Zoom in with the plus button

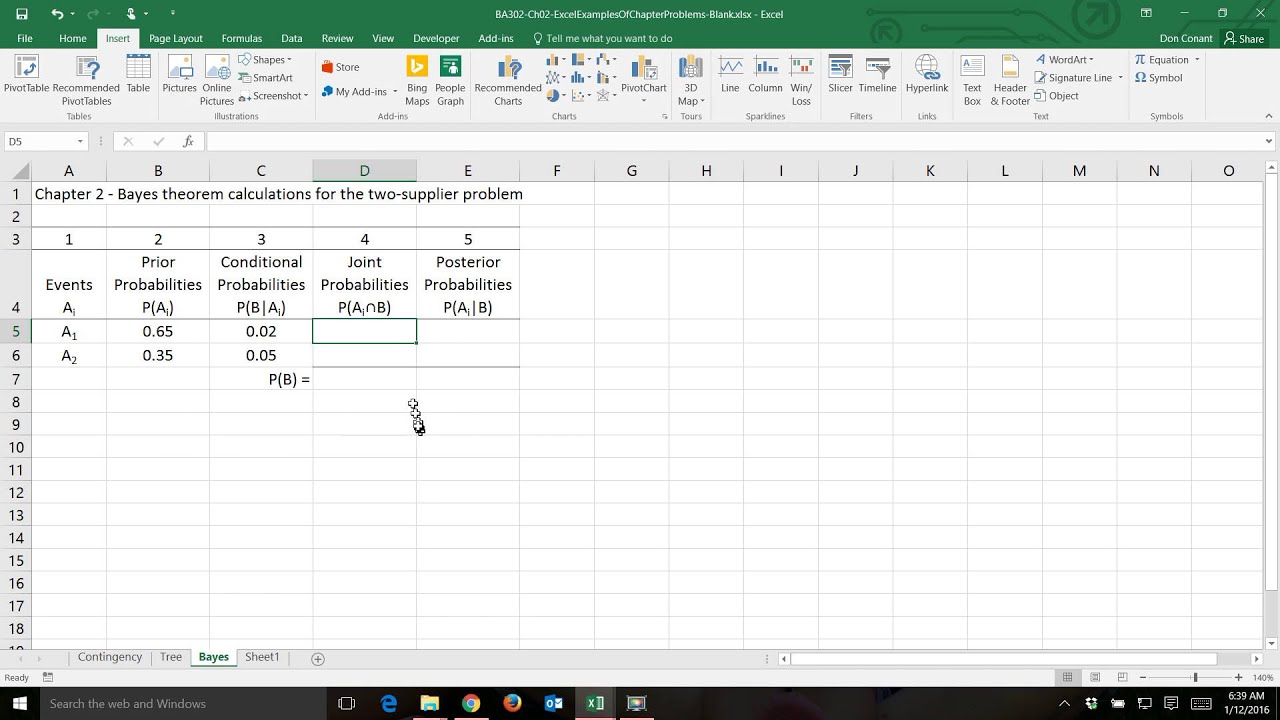(x=1238, y=678)
